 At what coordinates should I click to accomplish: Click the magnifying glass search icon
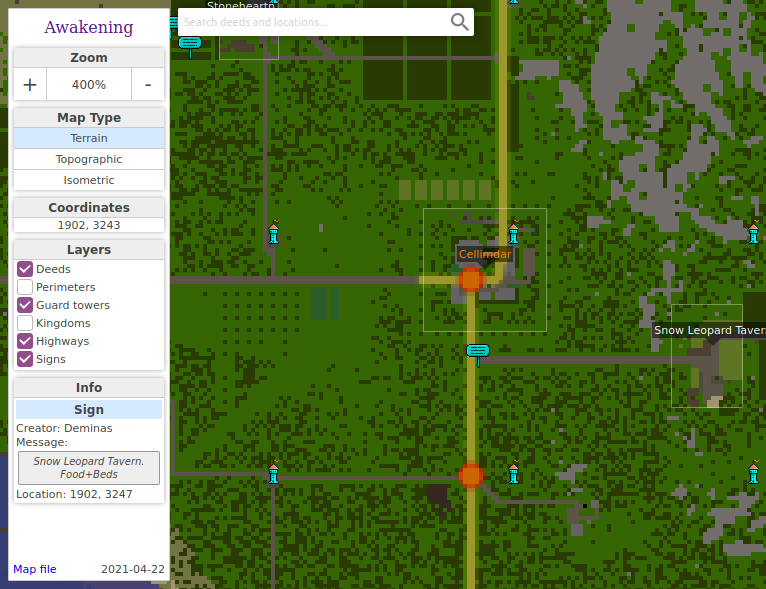point(459,22)
